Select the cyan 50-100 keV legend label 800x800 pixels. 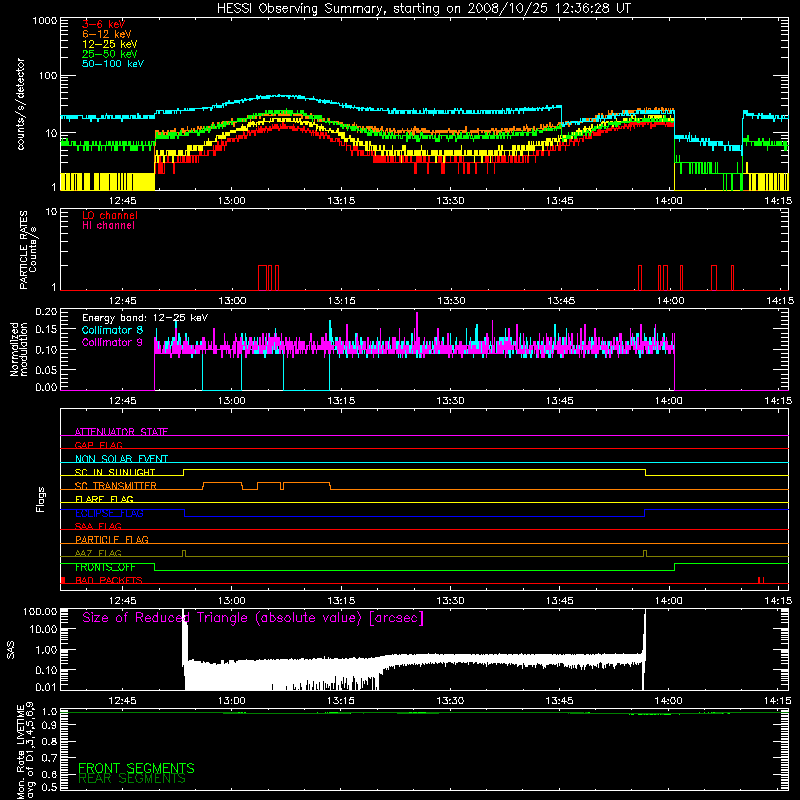pyautogui.click(x=113, y=63)
